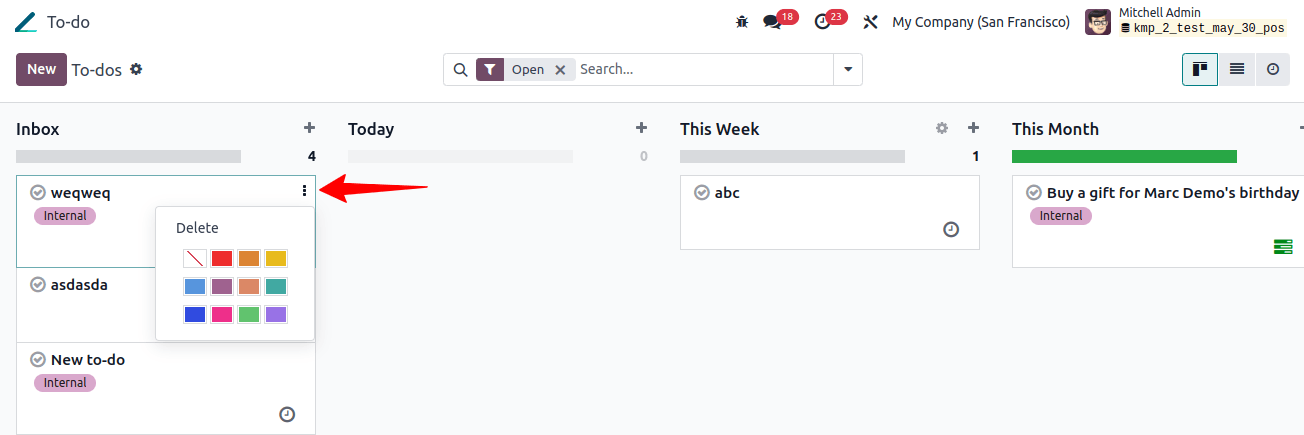Image resolution: width=1304 pixels, height=435 pixels.
Task: Select the kanban view button
Action: [1200, 69]
